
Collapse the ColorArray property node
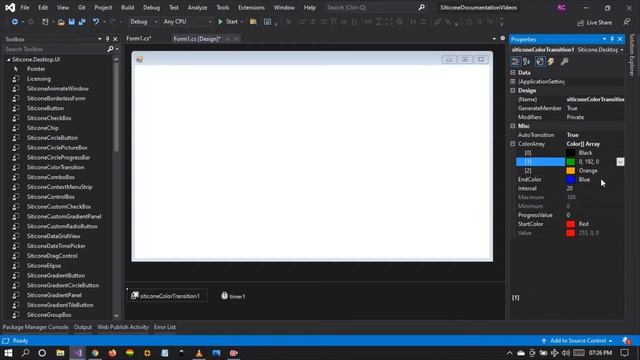pos(513,144)
